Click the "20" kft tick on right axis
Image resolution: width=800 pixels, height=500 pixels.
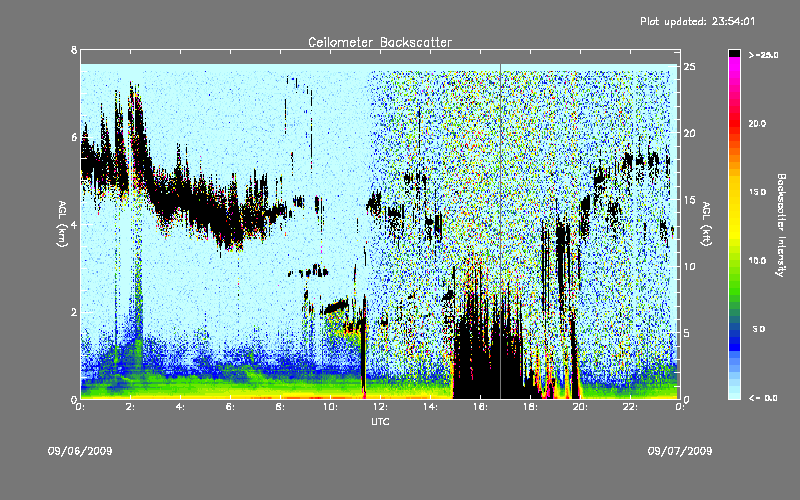[x=689, y=133]
